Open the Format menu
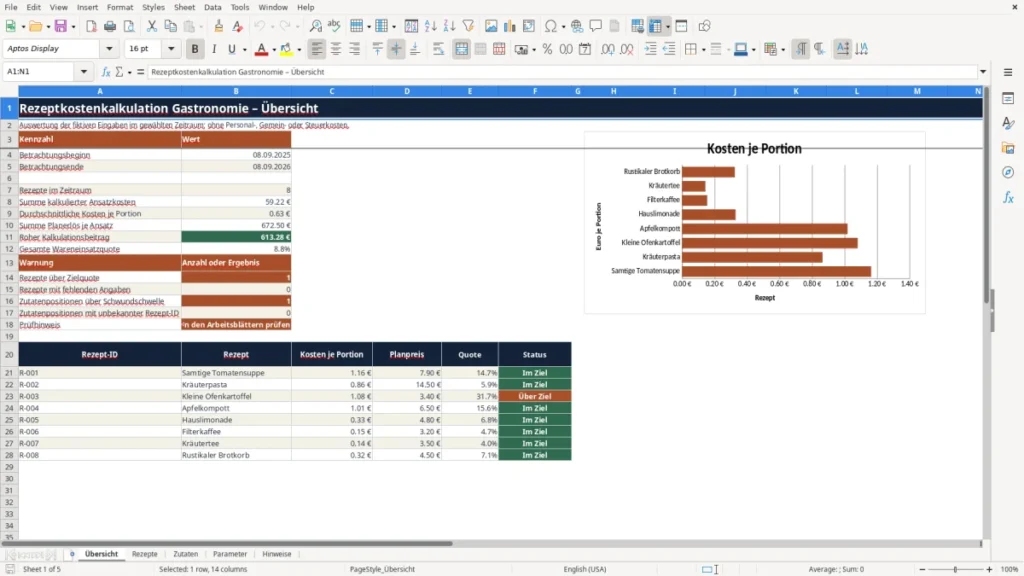This screenshot has width=1024, height=576. pos(120,7)
